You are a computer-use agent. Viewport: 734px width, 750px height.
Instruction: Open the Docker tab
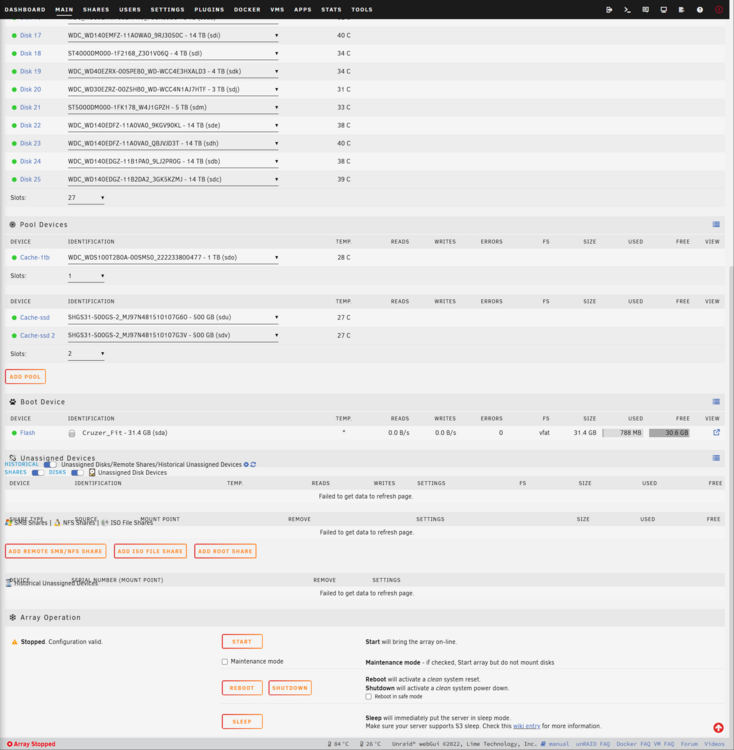[247, 10]
